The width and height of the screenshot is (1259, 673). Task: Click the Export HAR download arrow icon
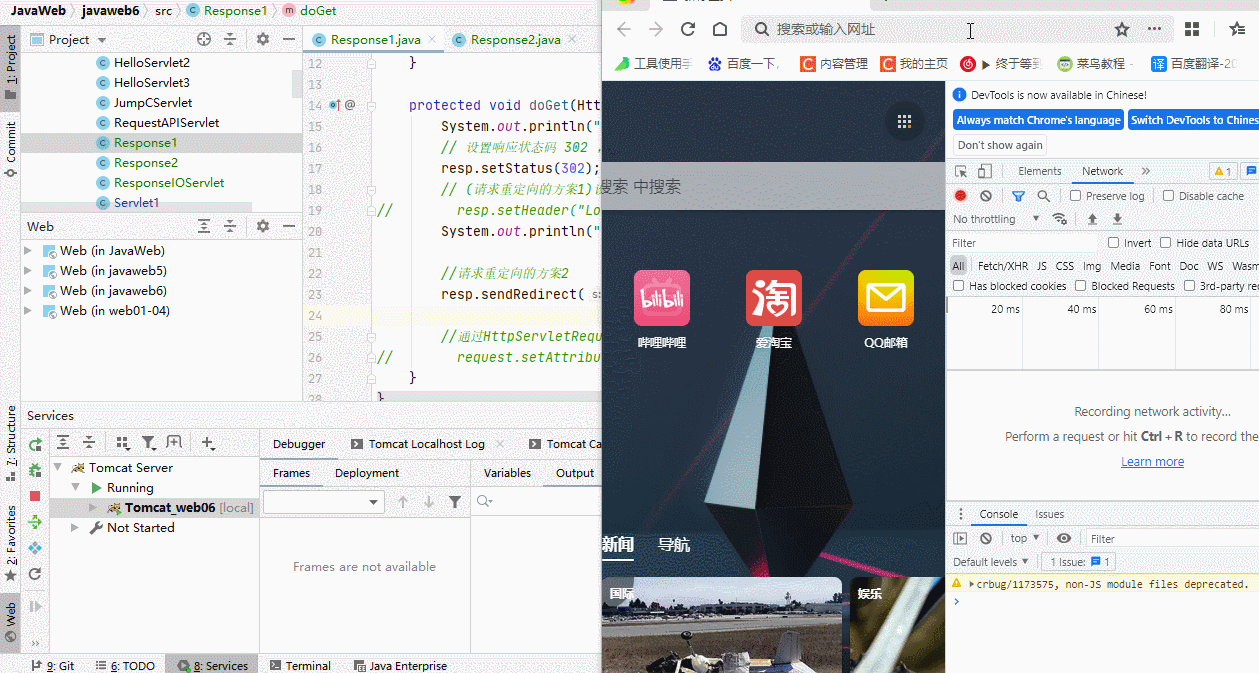[1117, 219]
